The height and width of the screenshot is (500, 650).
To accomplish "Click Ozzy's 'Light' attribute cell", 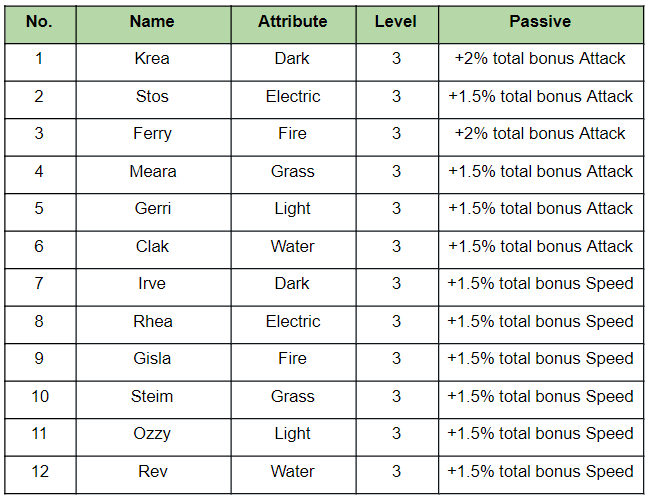I will click(292, 434).
